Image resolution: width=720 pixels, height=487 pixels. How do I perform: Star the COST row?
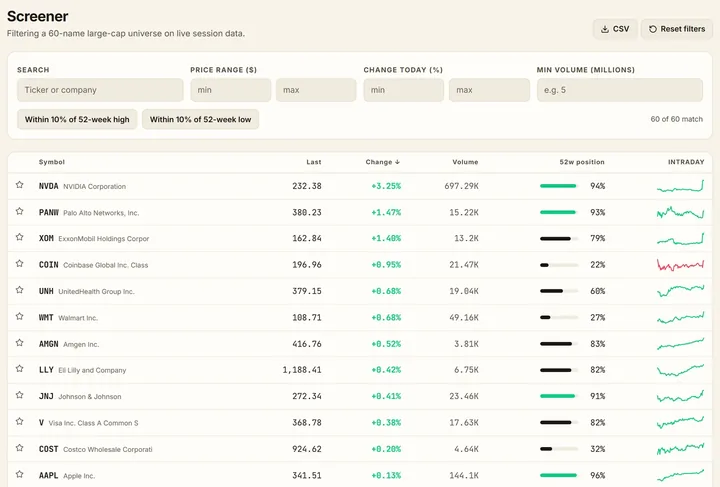click(x=19, y=448)
